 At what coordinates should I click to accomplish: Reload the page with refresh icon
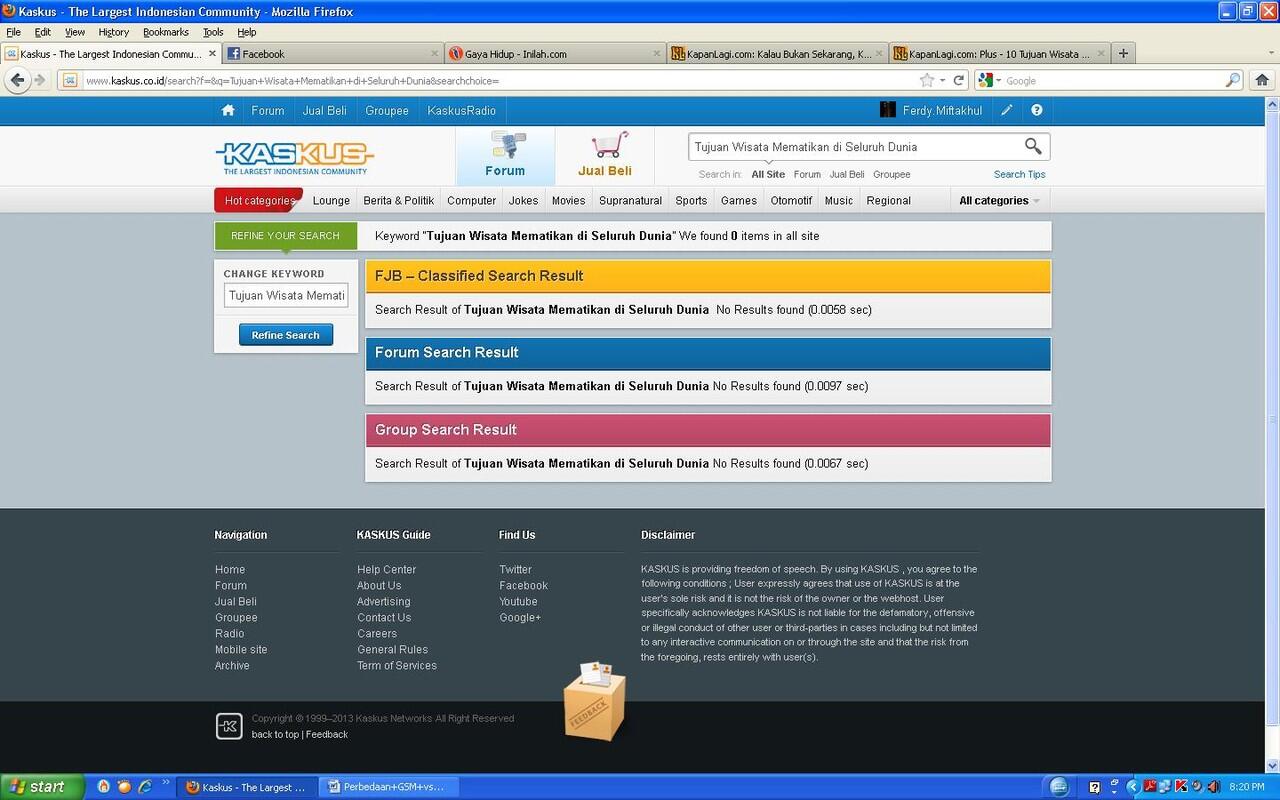[x=958, y=80]
